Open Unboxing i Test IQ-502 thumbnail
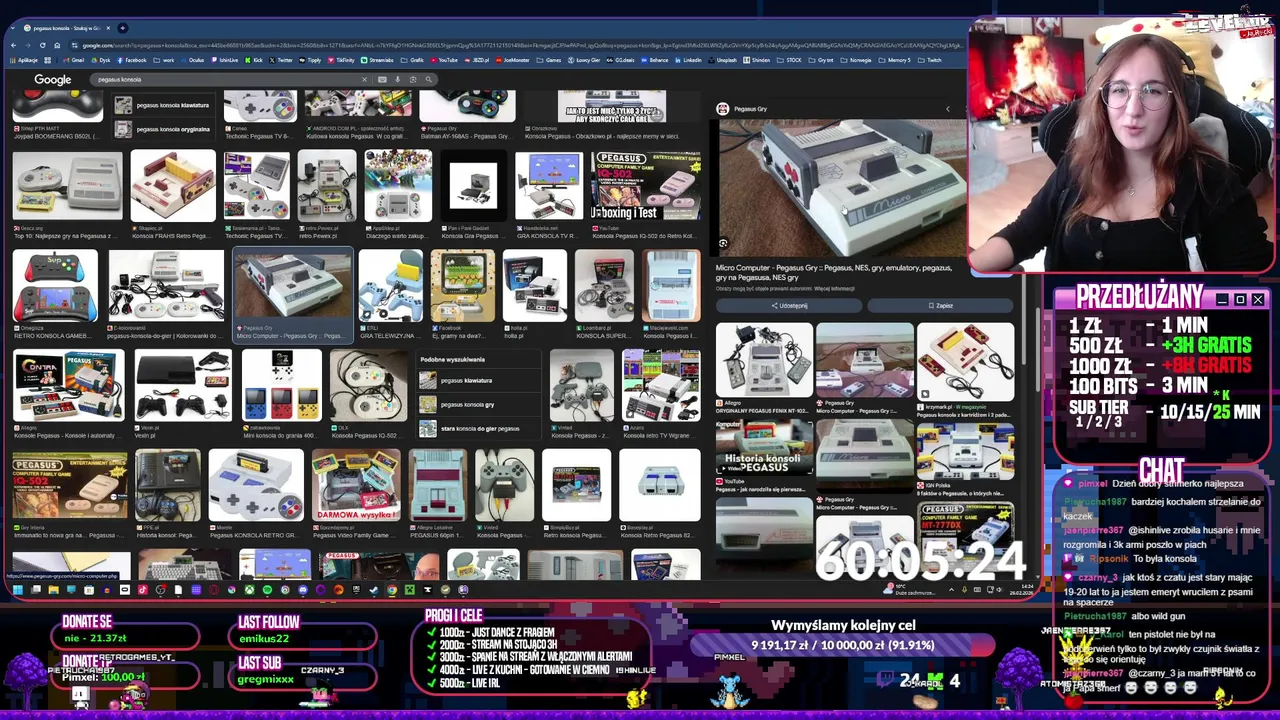 (645, 186)
